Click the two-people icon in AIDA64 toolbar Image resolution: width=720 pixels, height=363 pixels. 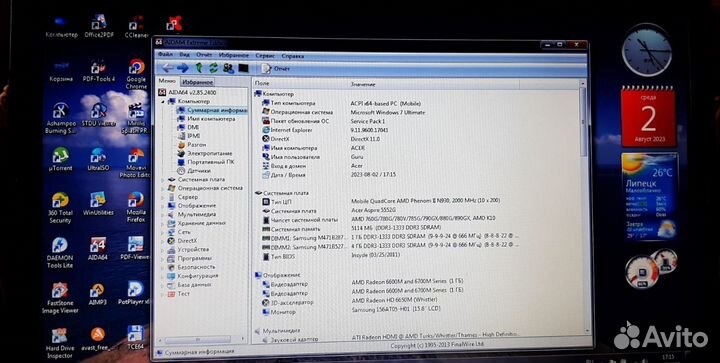pyautogui.click(x=228, y=68)
